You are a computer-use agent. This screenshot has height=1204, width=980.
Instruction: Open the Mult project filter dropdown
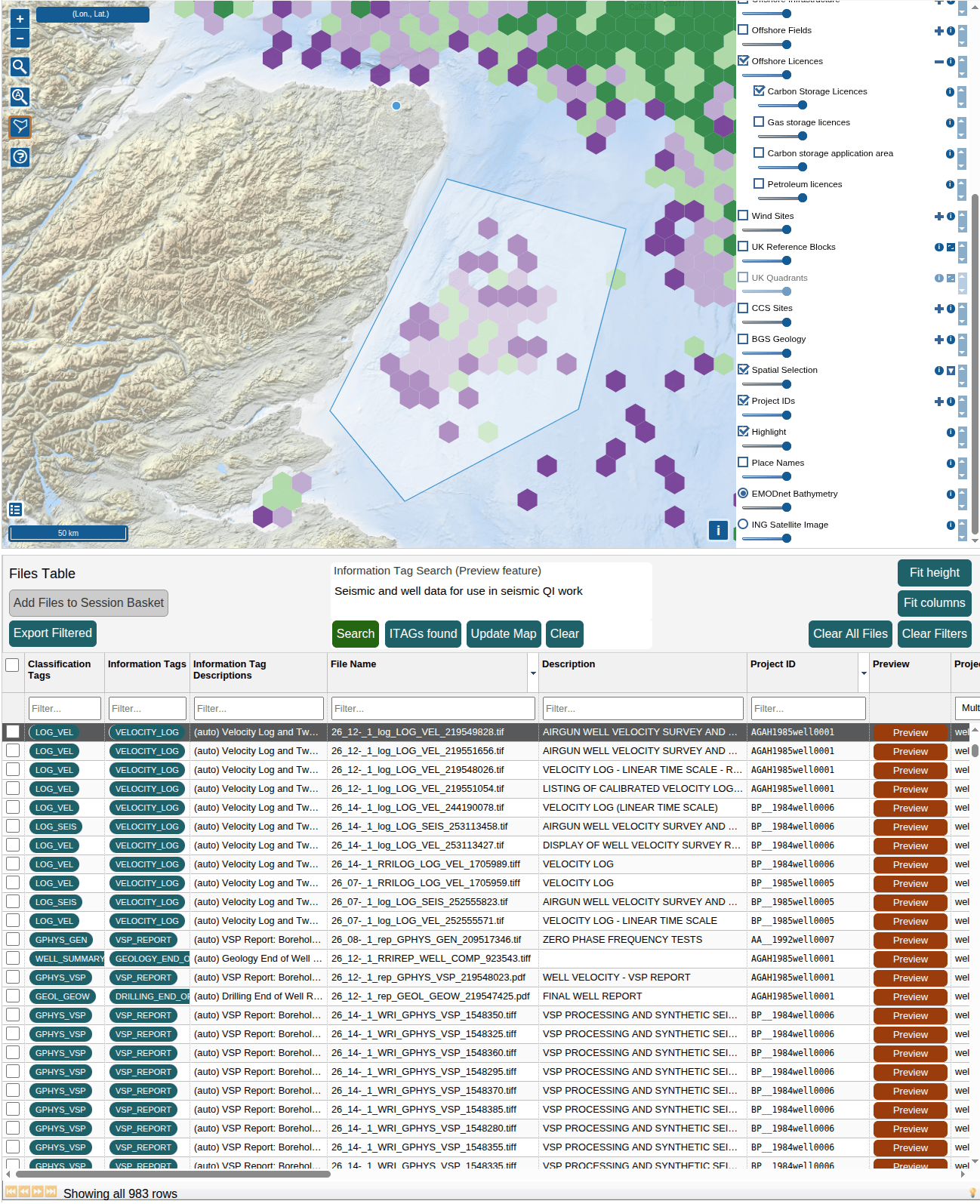[x=967, y=708]
